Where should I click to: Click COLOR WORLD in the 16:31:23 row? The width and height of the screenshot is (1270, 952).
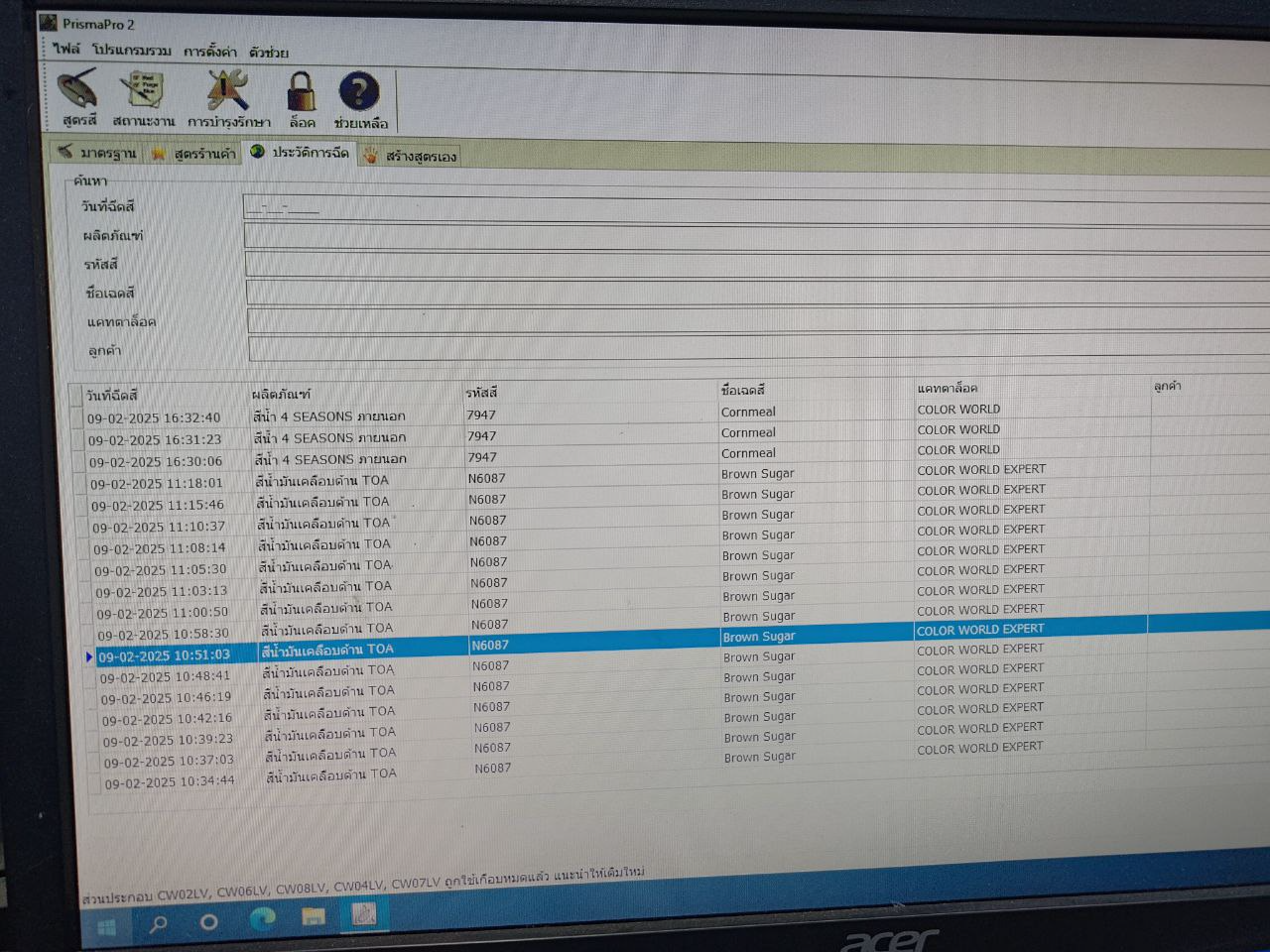pos(958,429)
